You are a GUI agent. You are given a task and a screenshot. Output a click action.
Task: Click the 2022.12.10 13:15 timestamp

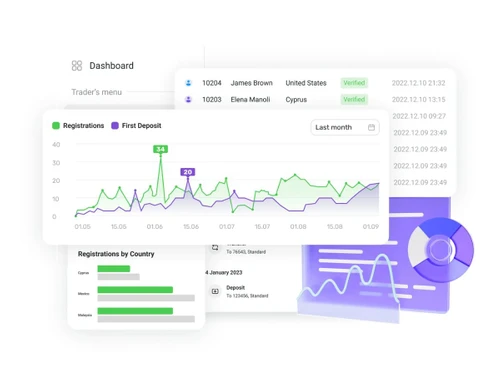coord(418,99)
